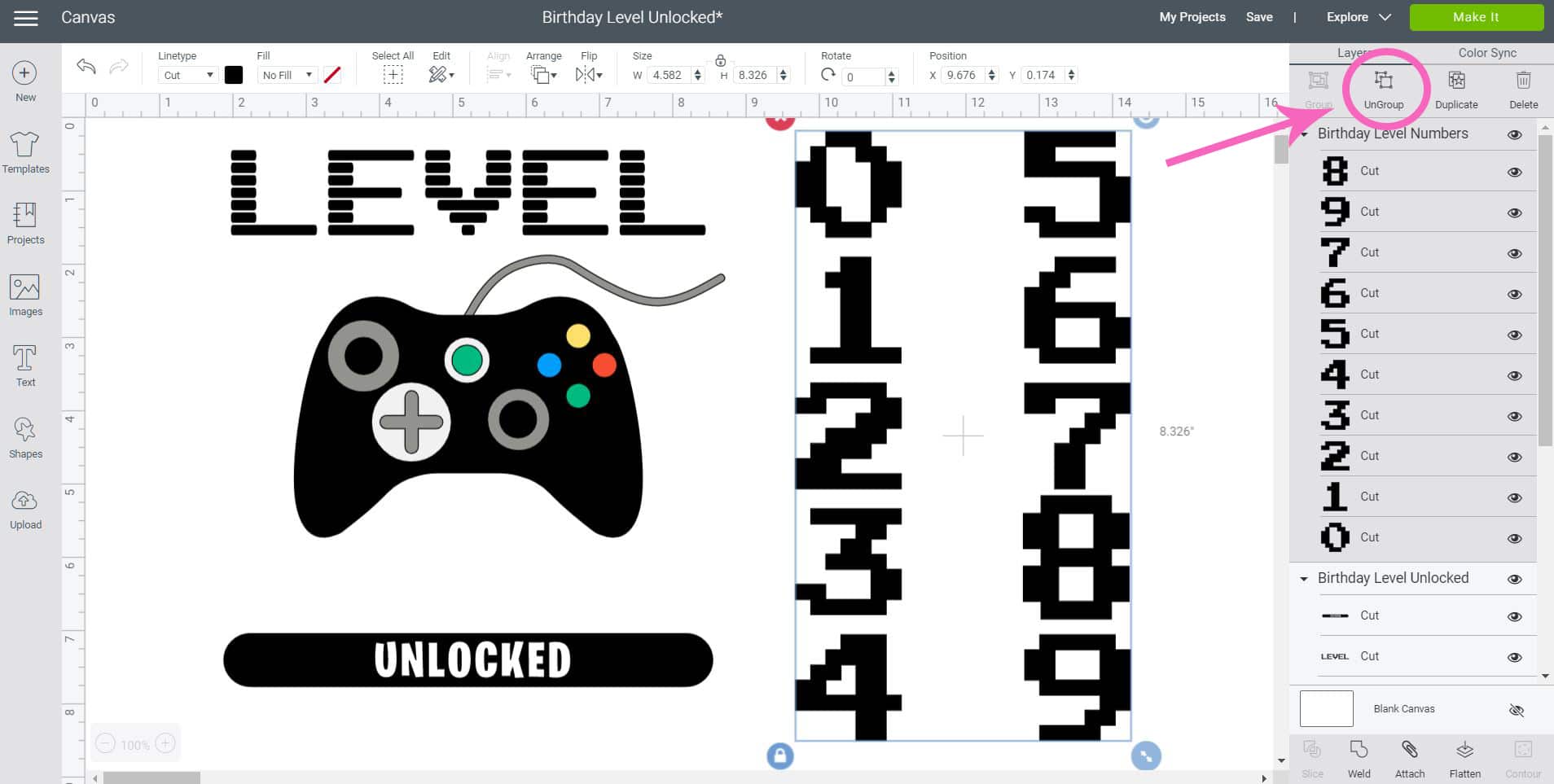This screenshot has width=1554, height=784.
Task: Hide the number 5 Cut layer
Action: 1515,335
